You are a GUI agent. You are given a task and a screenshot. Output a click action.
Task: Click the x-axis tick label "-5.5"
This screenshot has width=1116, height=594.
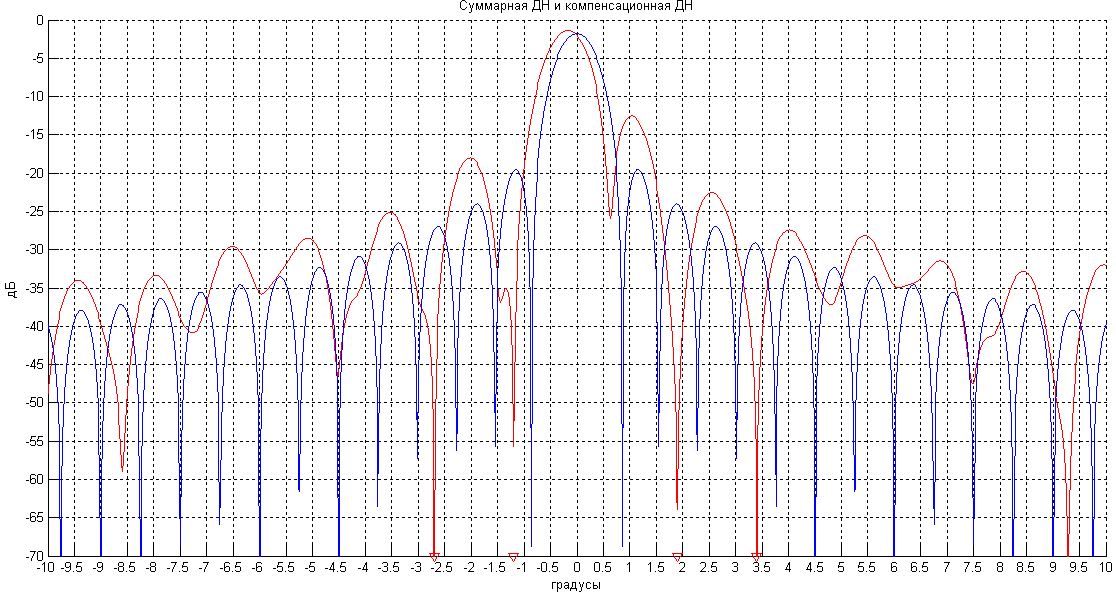coord(284,568)
